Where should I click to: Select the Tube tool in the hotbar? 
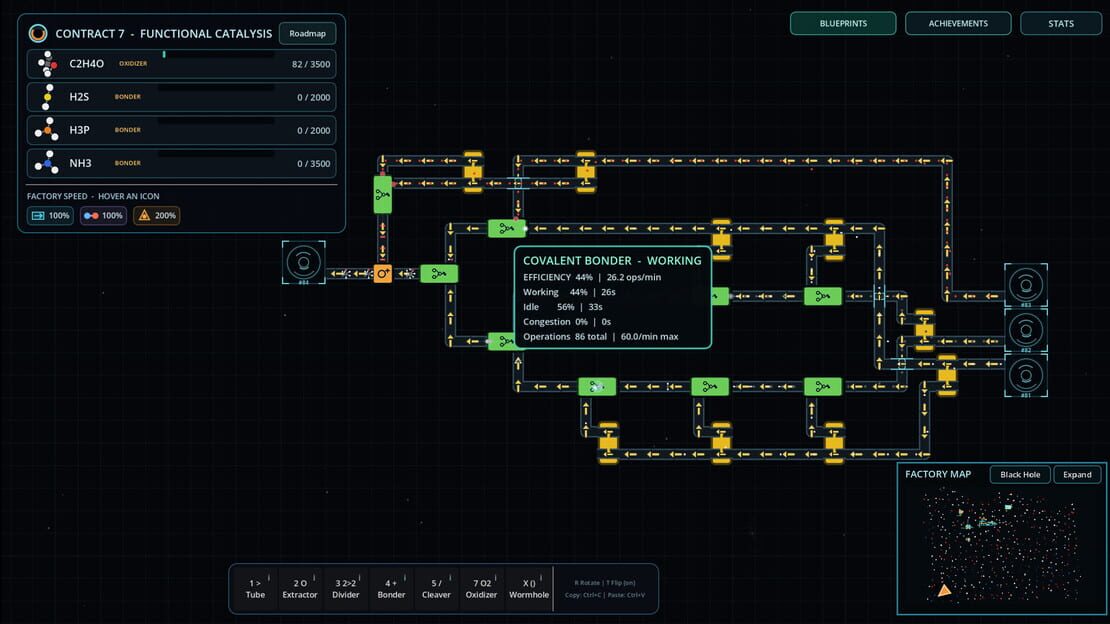tap(255, 589)
